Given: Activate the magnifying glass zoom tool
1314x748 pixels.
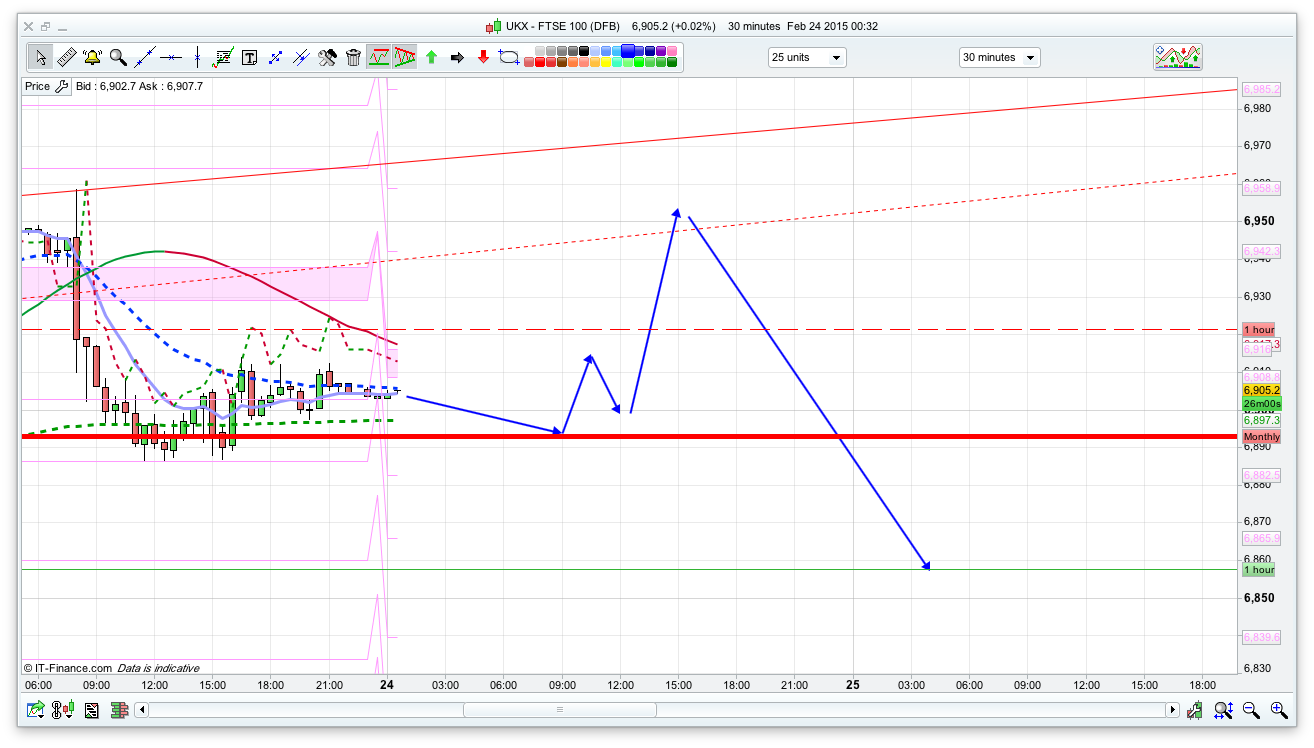Looking at the screenshot, I should pyautogui.click(x=118, y=57).
